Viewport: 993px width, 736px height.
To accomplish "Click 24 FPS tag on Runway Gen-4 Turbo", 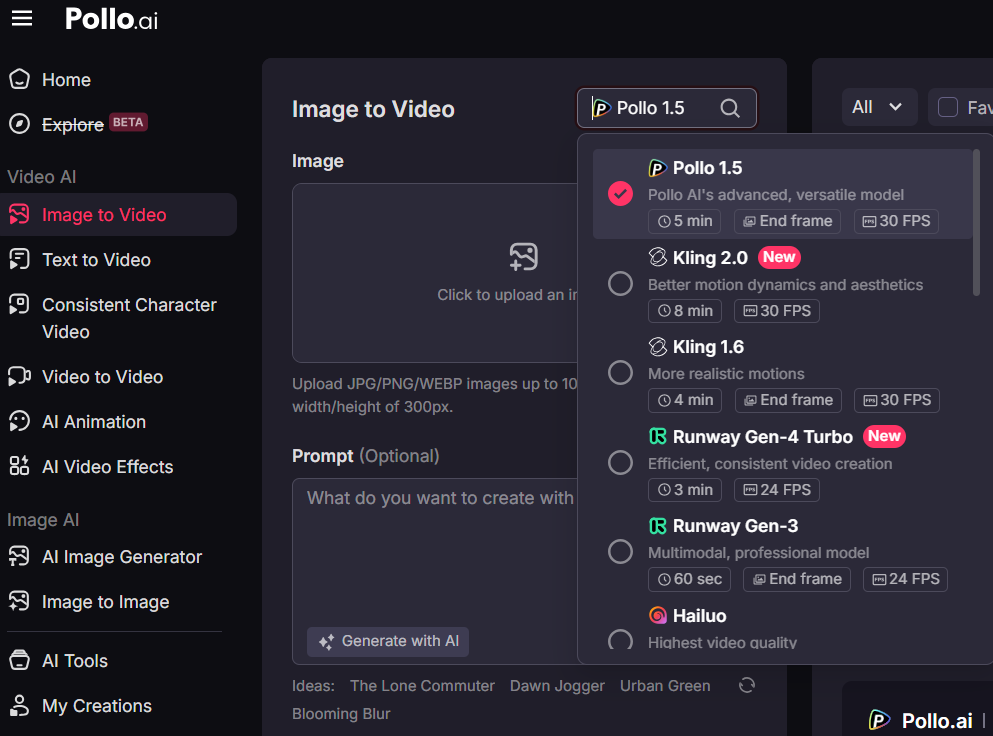I will pyautogui.click(x=777, y=490).
